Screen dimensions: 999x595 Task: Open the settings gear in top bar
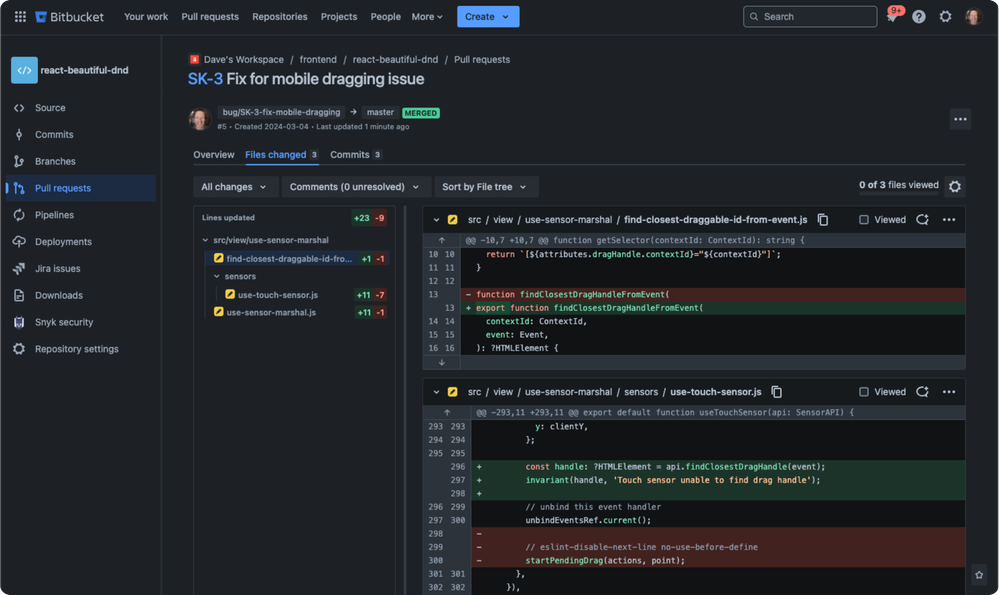(x=945, y=17)
